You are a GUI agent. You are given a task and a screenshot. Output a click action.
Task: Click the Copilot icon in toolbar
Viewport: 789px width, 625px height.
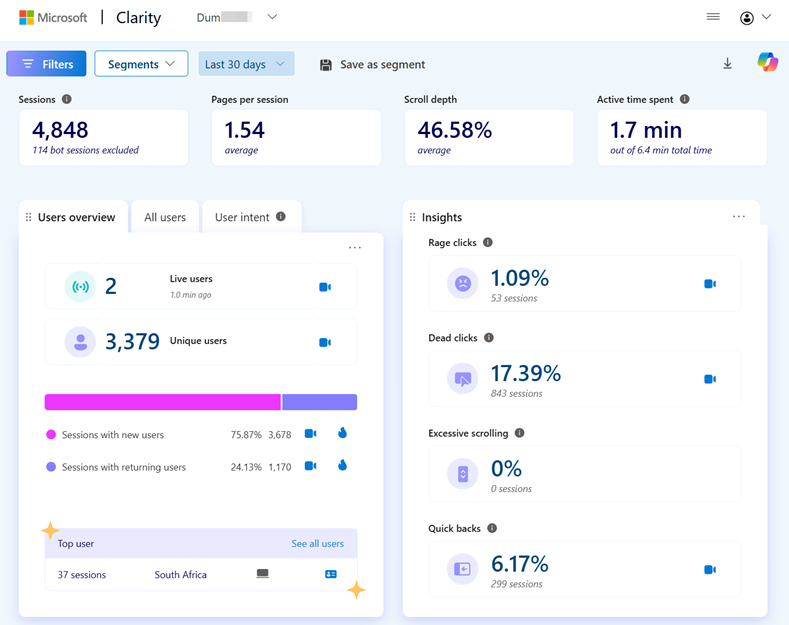pos(767,63)
